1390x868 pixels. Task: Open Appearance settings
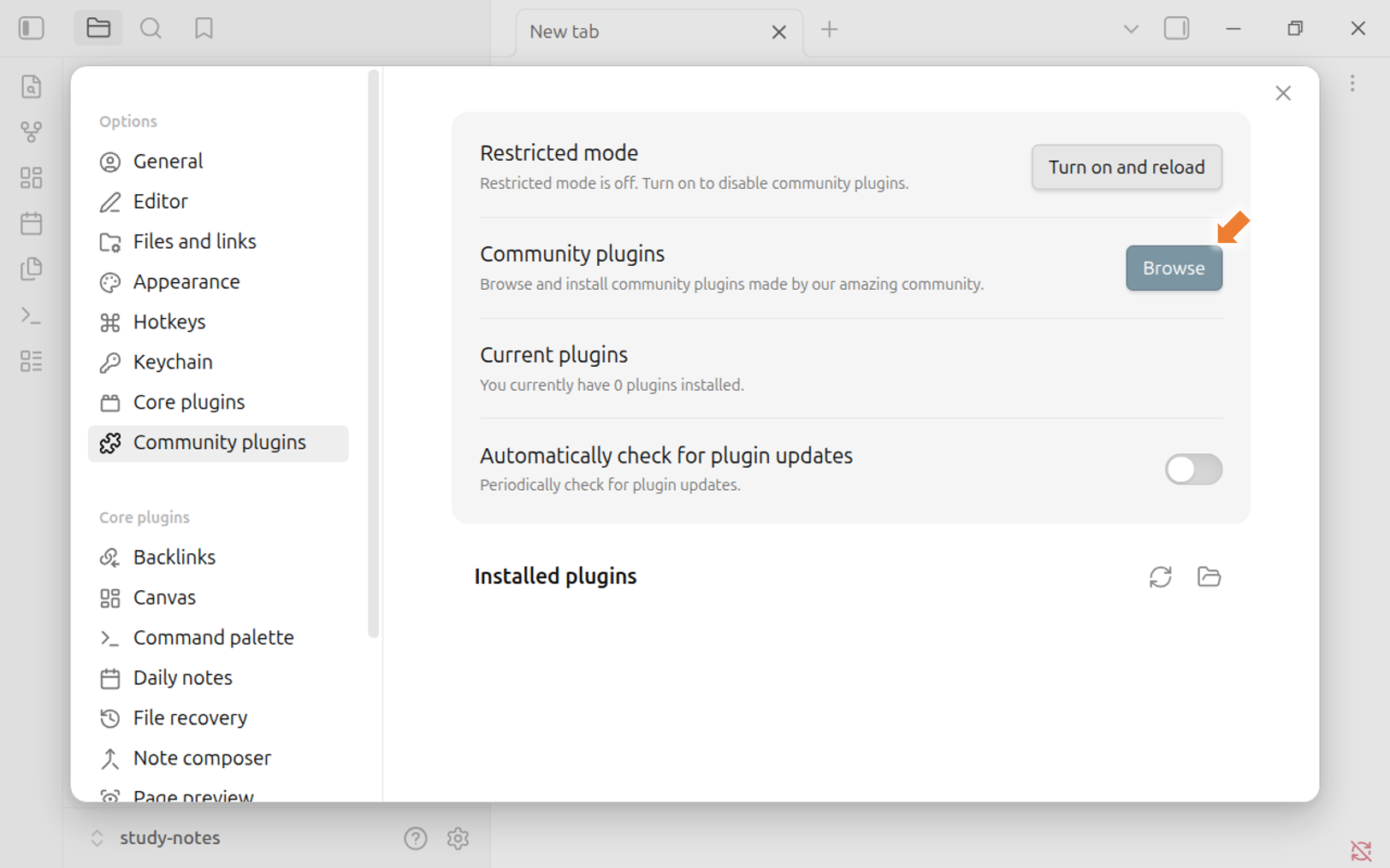click(218, 281)
